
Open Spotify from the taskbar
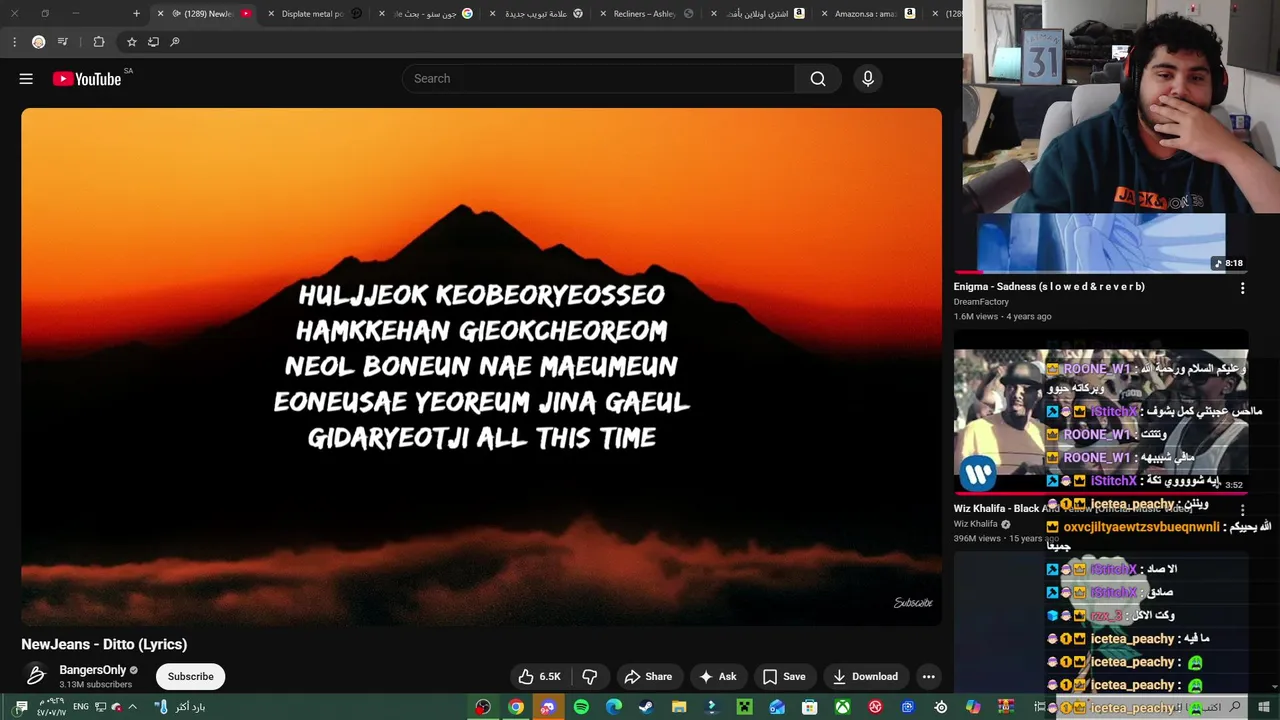coord(581,707)
